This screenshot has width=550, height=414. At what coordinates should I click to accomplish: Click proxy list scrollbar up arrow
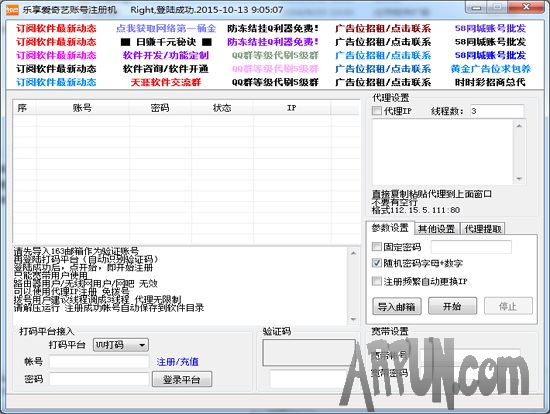519,126
